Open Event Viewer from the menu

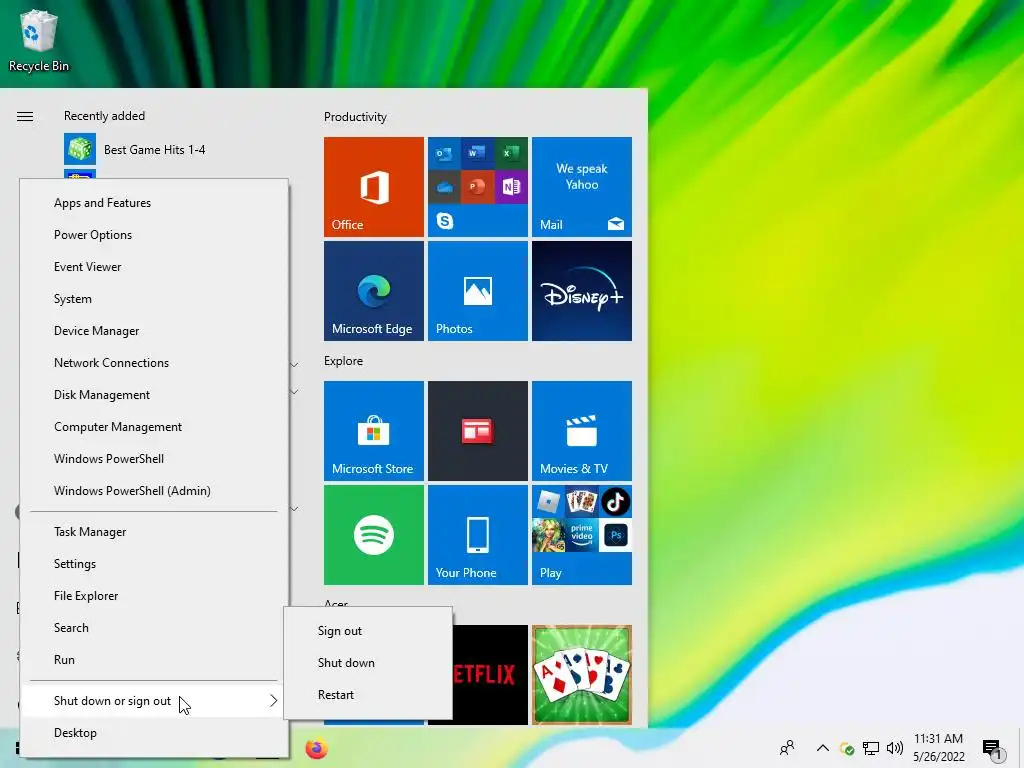[154, 267]
